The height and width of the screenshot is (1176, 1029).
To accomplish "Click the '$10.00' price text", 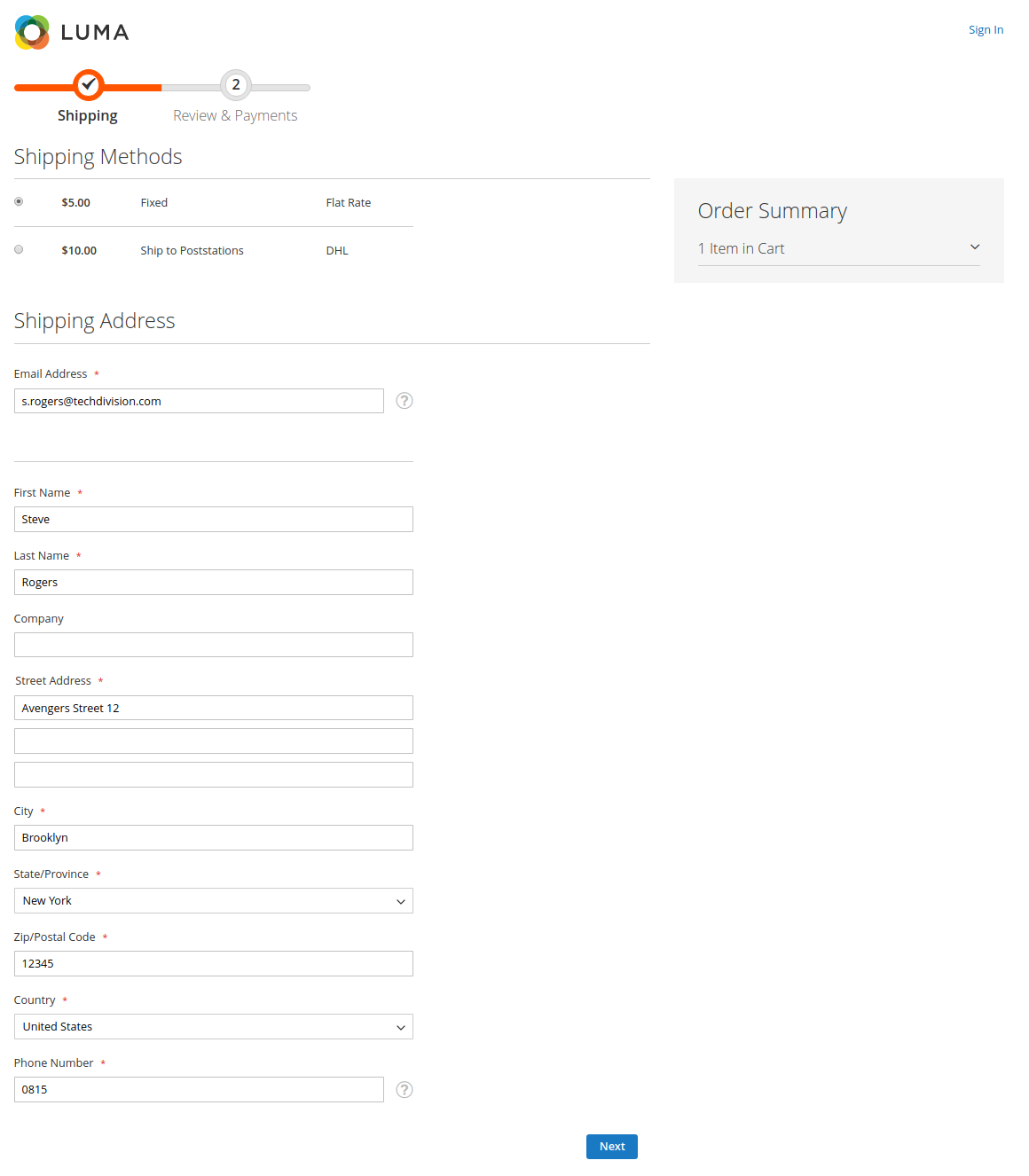I will click(x=79, y=251).
